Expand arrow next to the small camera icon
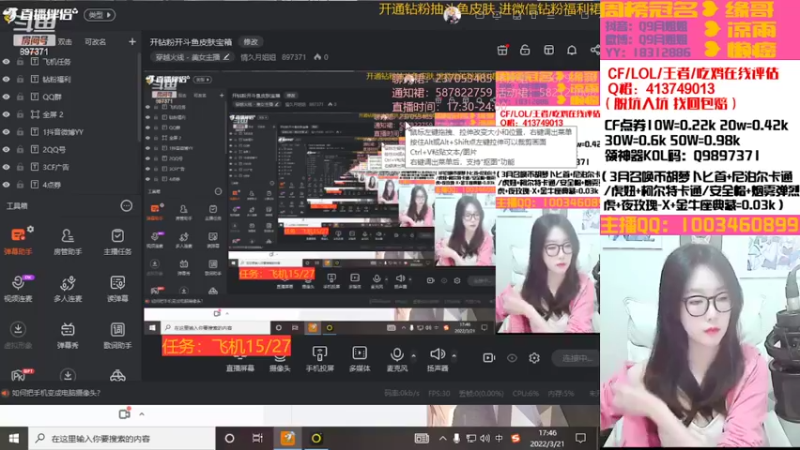 [142, 414]
